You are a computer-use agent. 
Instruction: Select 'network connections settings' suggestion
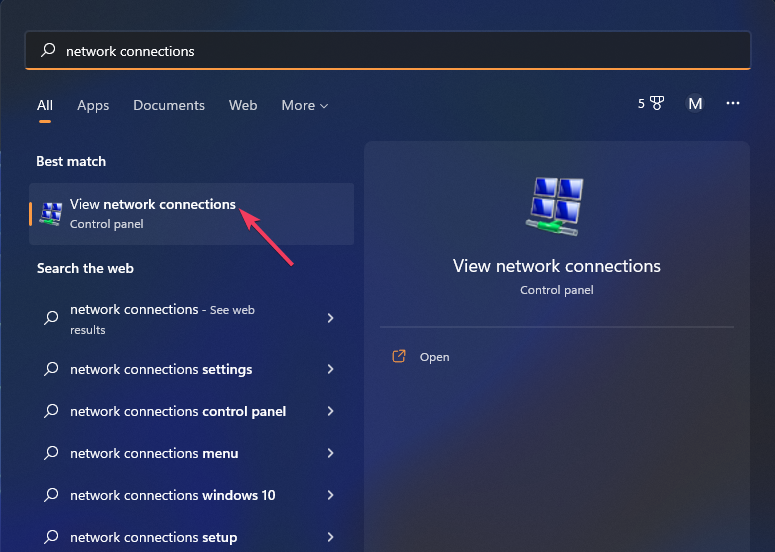(191, 369)
